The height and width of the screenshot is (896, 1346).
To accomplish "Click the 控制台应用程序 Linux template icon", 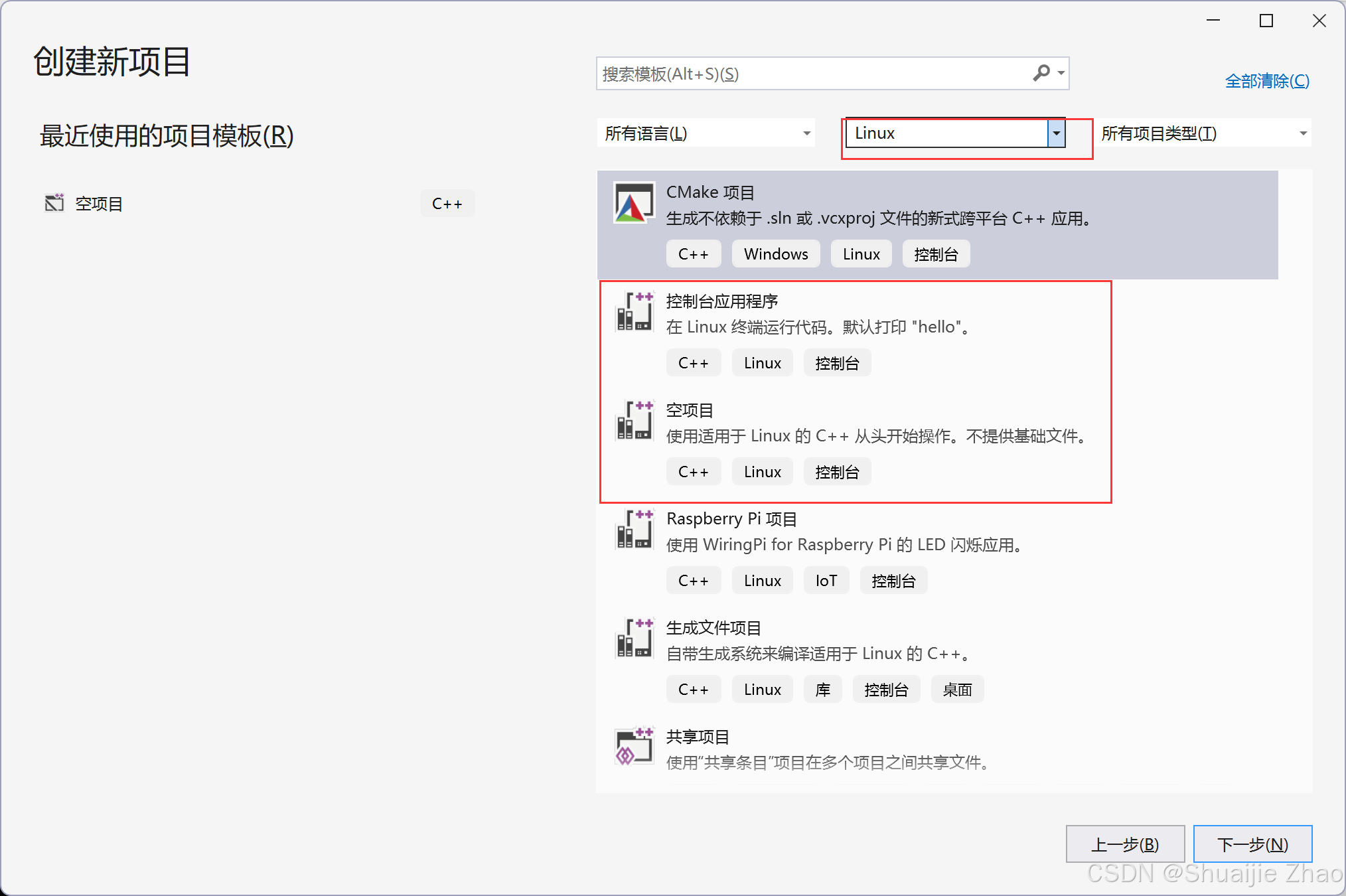I will click(633, 311).
